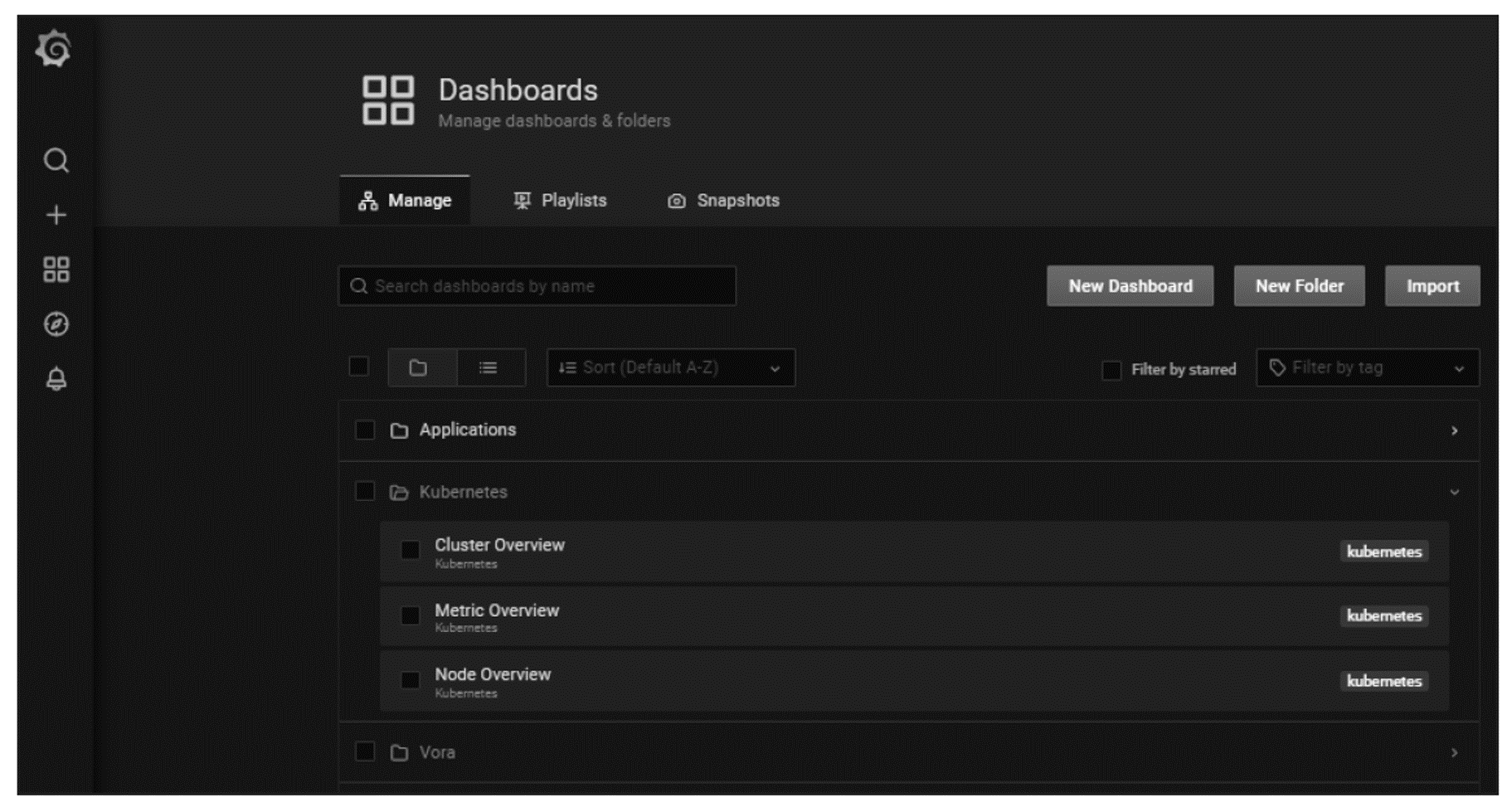
Task: Switch to the Snapshots tab
Action: click(x=723, y=201)
